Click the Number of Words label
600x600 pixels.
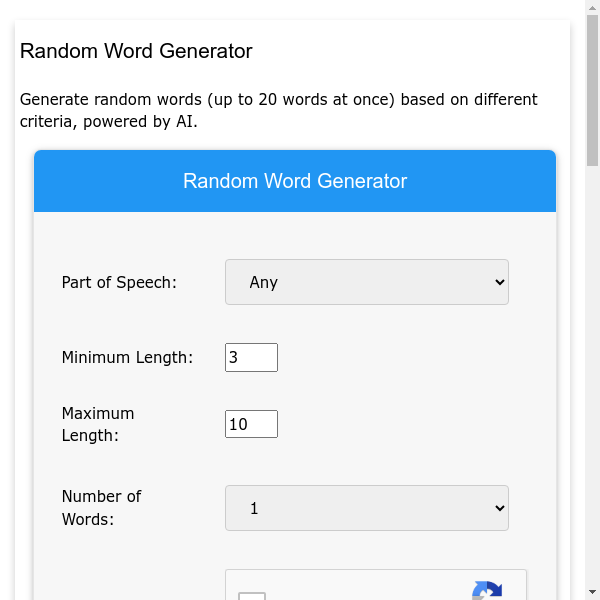point(102,508)
